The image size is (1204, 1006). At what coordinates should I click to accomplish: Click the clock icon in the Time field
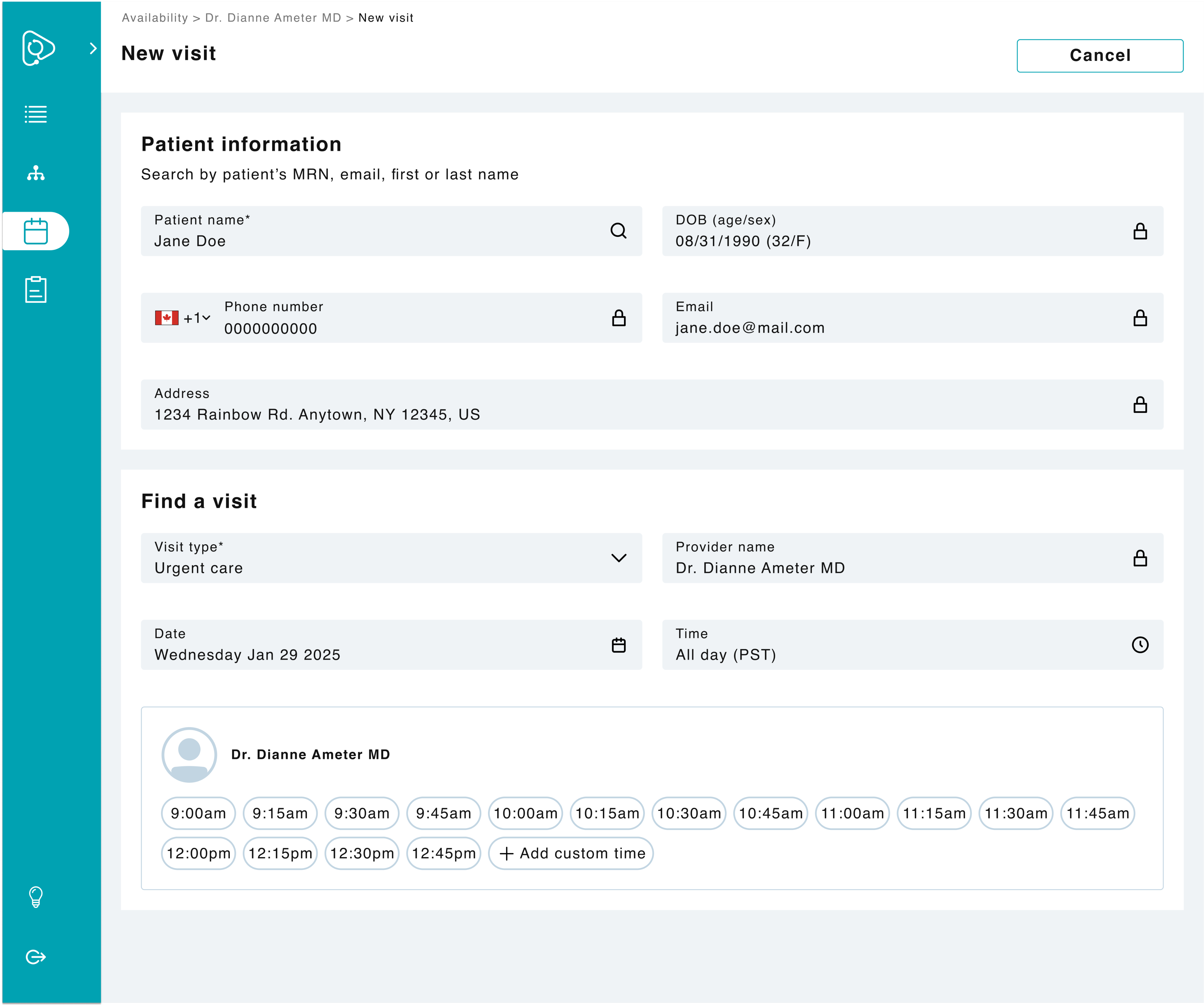point(1140,645)
